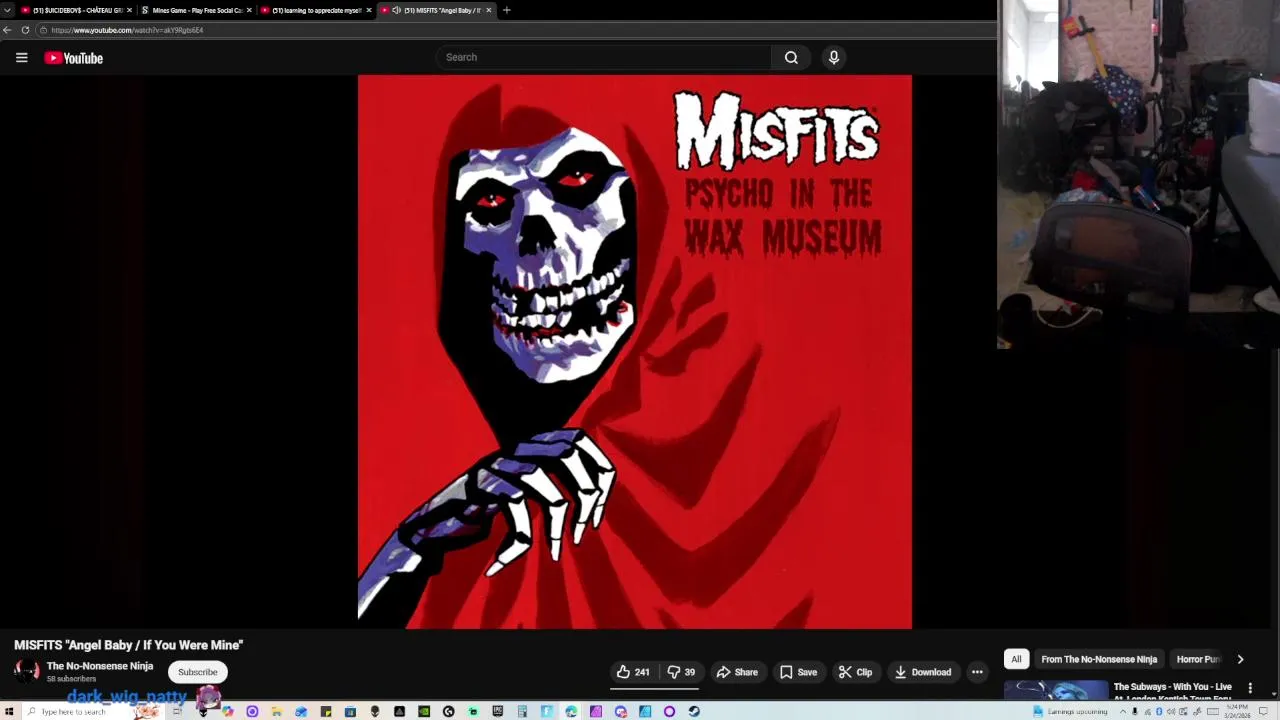
Task: Save video to a playlist
Action: click(x=798, y=672)
